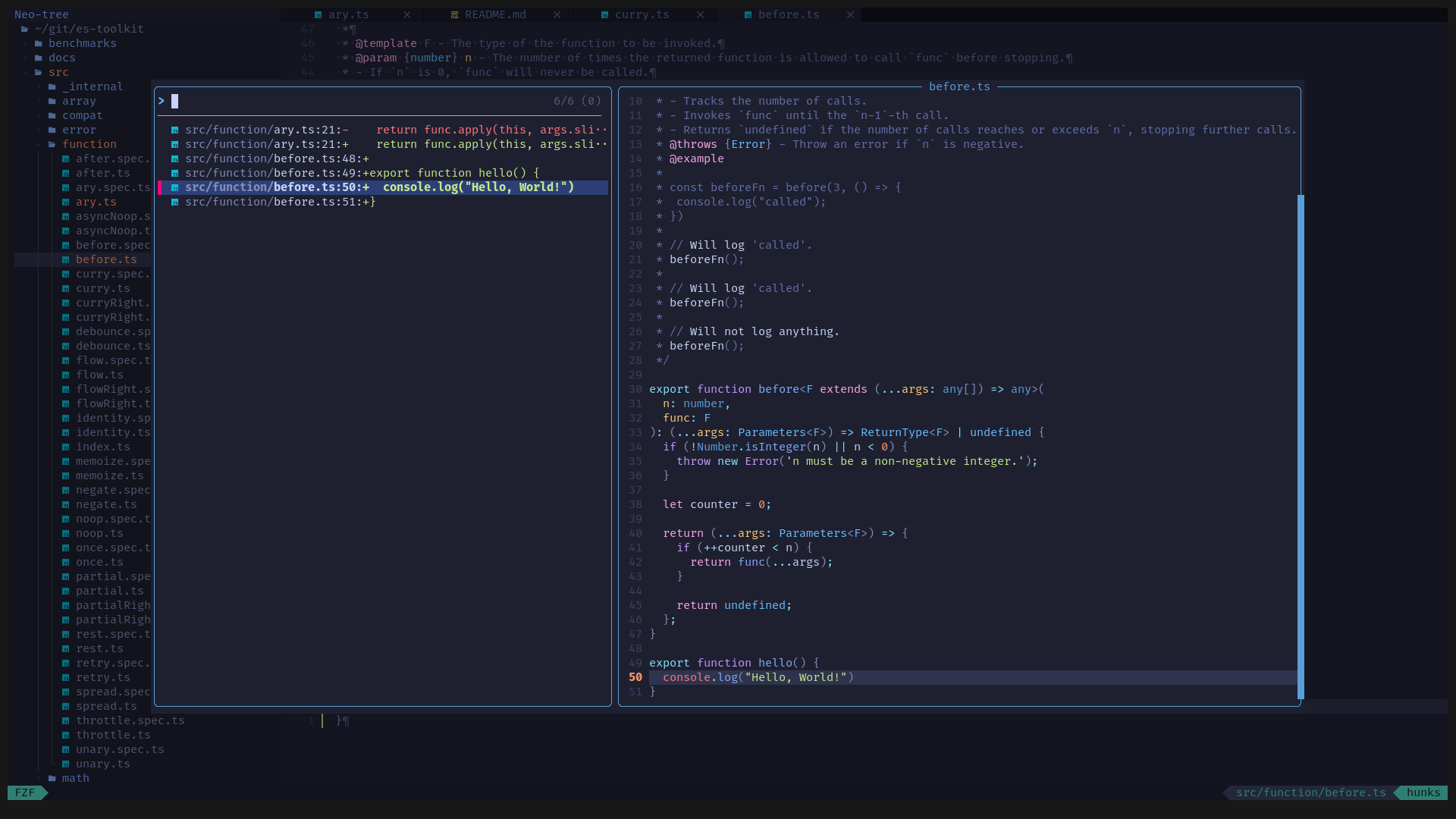Click the prompt arrow icon in the search picker

[x=162, y=101]
